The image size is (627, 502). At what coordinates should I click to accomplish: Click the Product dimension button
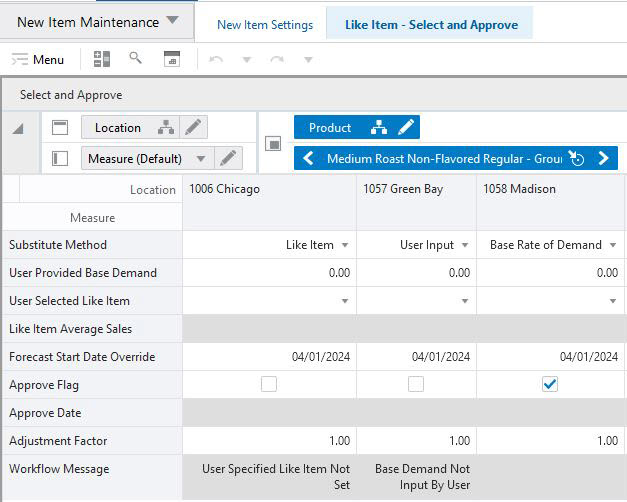(x=330, y=128)
